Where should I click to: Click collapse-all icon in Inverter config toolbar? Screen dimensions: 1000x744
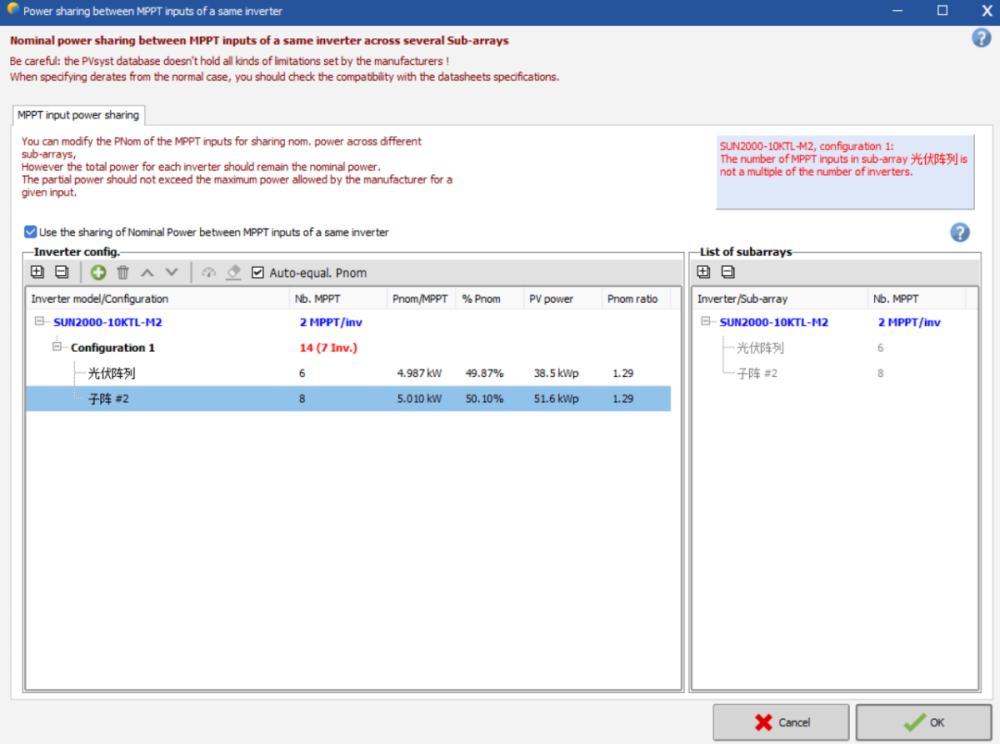[x=61, y=272]
